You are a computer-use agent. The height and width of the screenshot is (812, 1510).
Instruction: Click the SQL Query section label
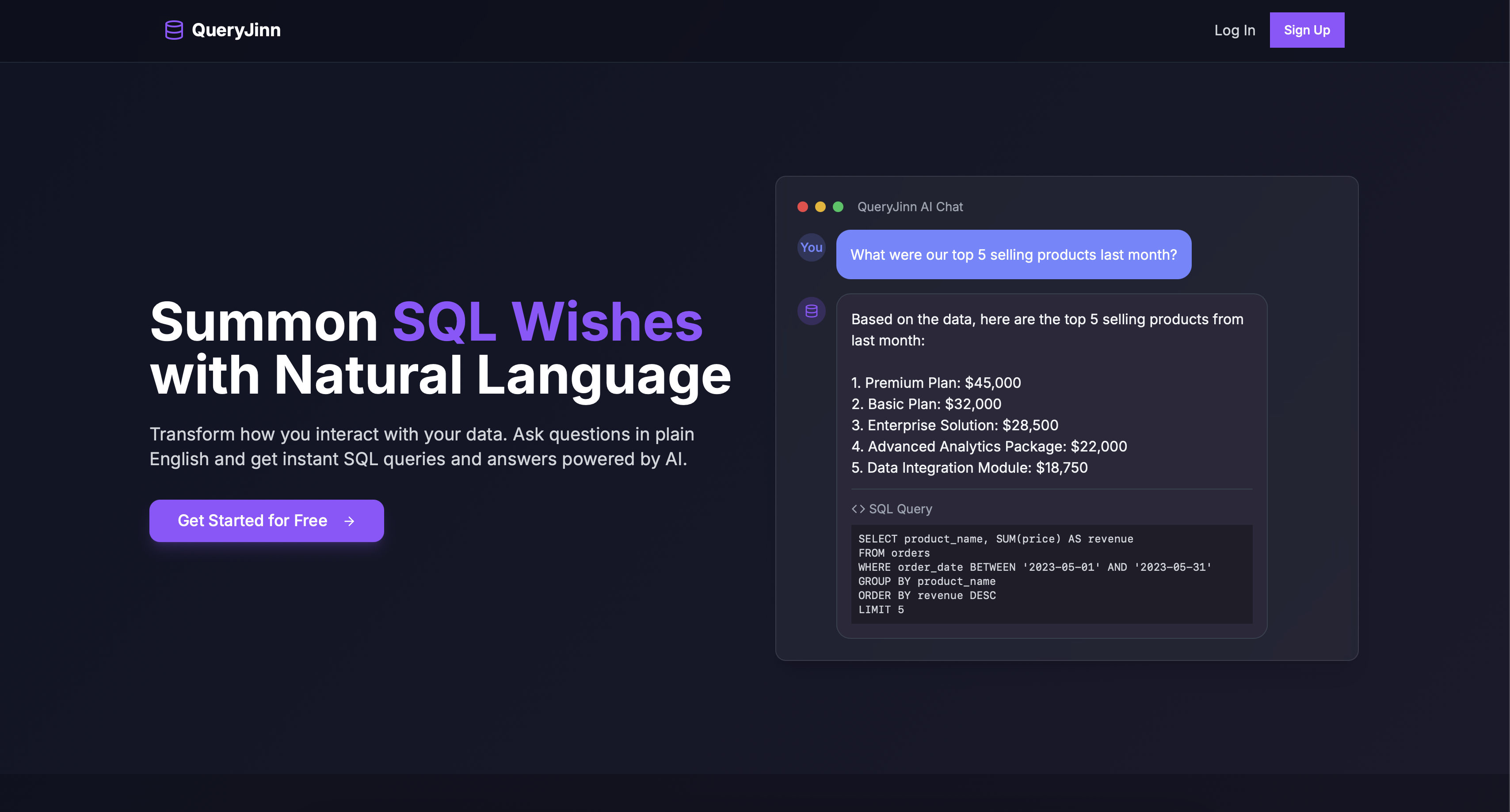[900, 508]
